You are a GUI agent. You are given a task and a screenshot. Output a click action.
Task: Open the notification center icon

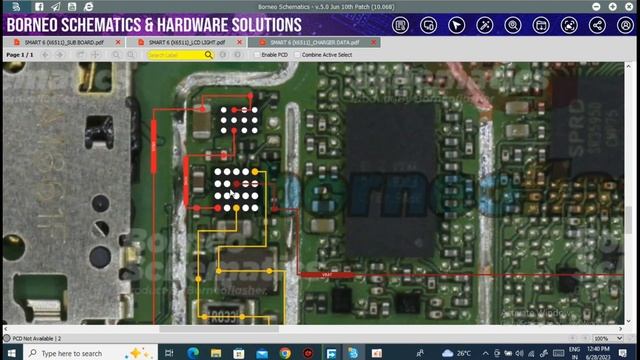pos(623,353)
